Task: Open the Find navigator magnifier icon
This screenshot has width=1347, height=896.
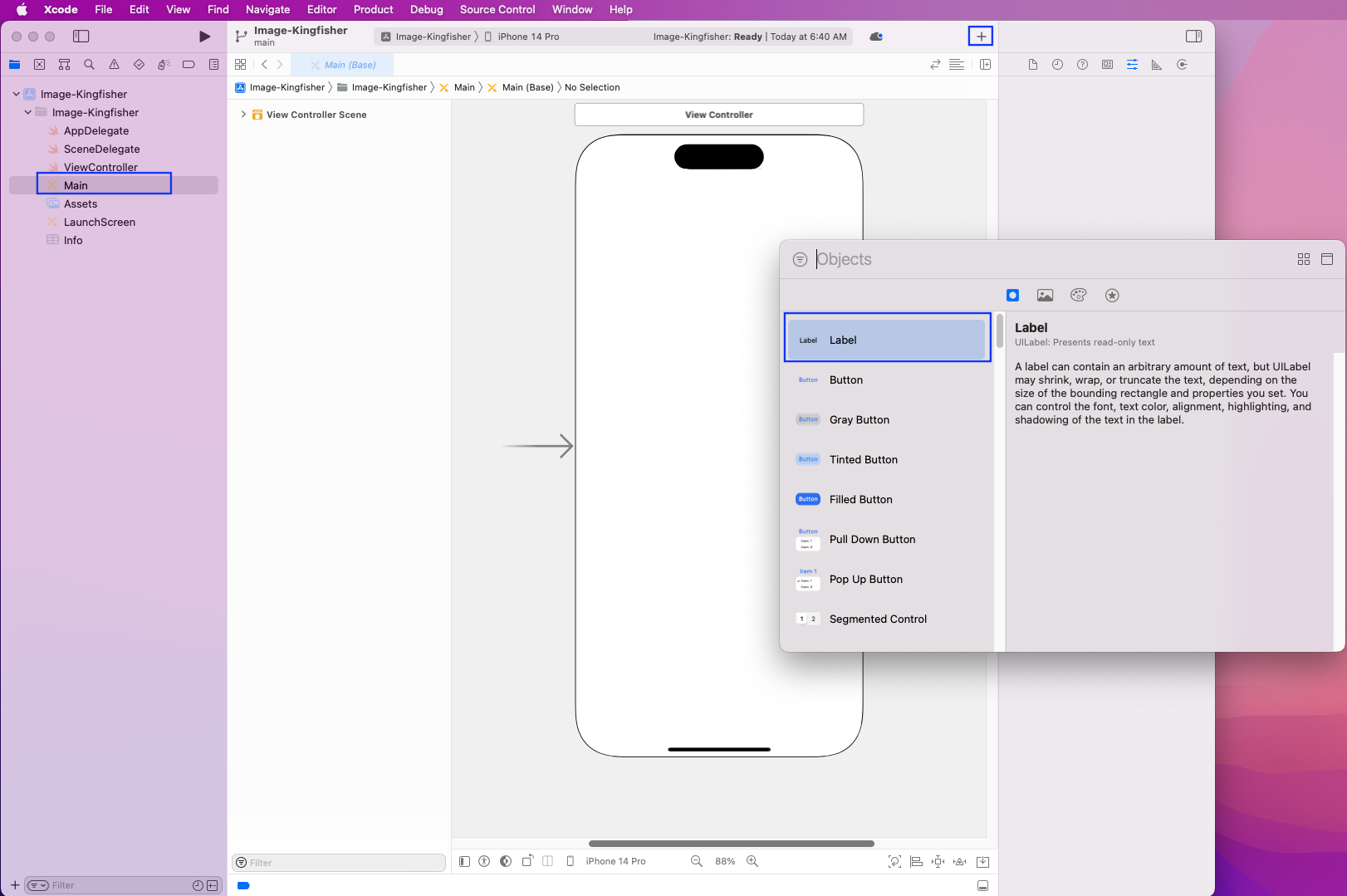Action: [89, 65]
